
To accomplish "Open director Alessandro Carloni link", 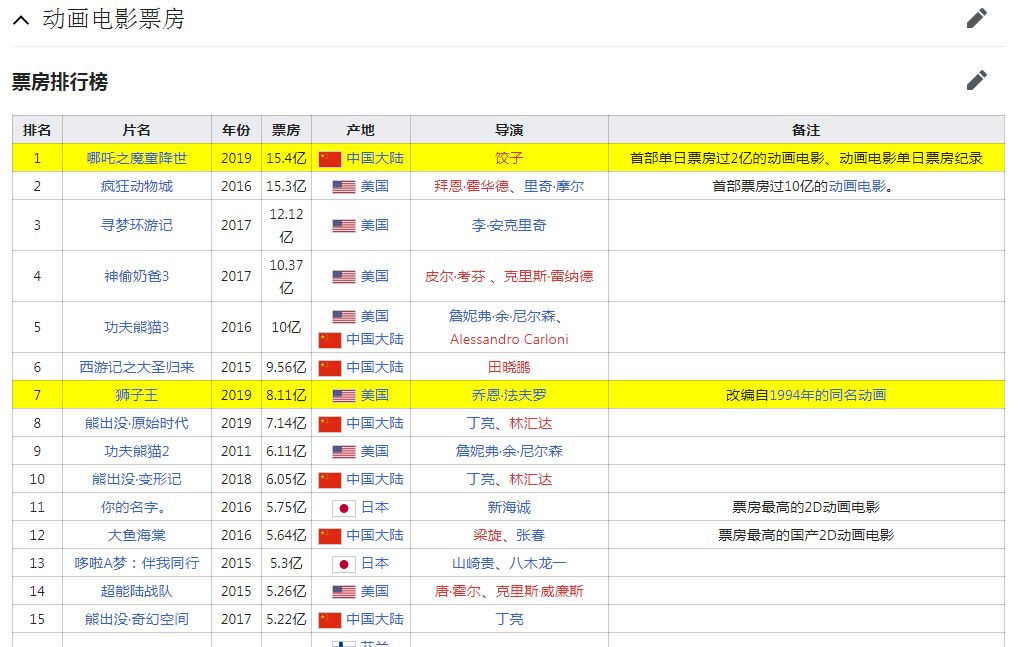I will pyautogui.click(x=509, y=339).
